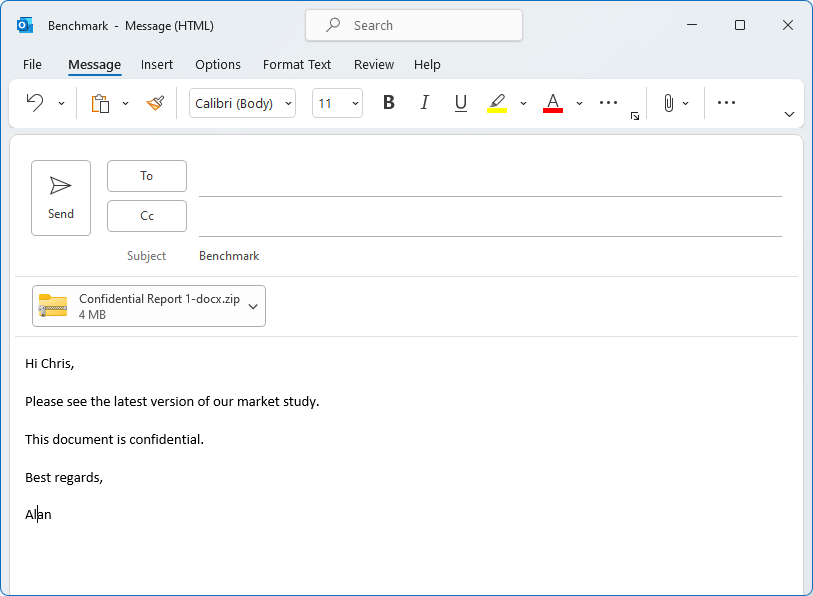The width and height of the screenshot is (813, 596).
Task: Click the Subject field containing Benchmark
Action: point(490,256)
